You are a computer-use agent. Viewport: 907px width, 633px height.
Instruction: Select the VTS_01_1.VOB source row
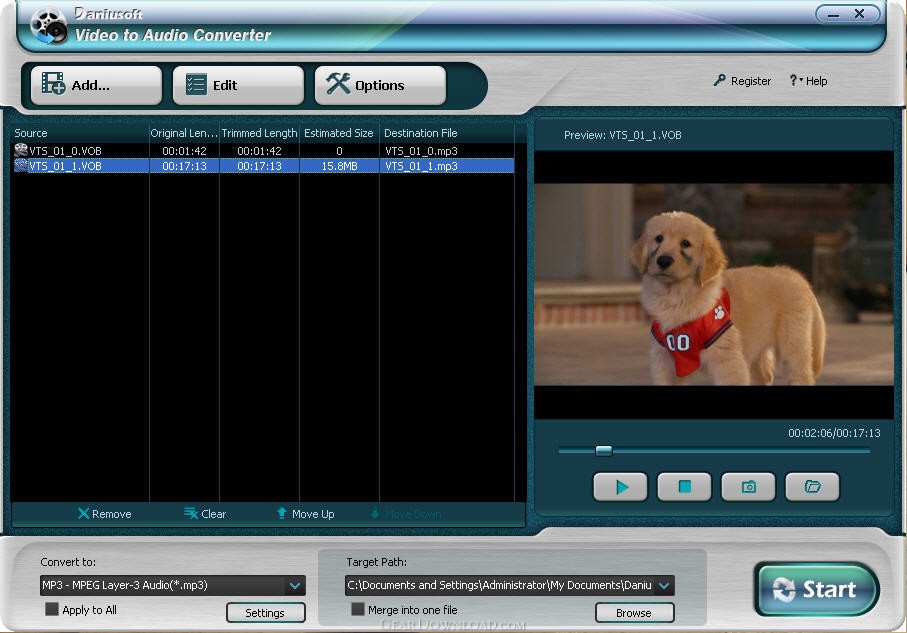pos(263,166)
